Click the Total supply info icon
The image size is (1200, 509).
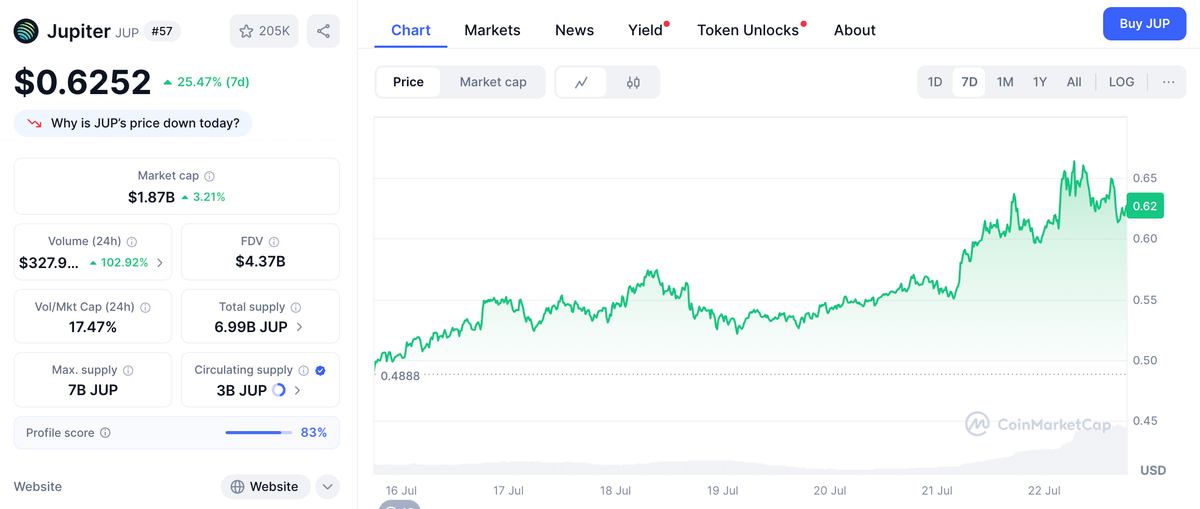click(295, 308)
